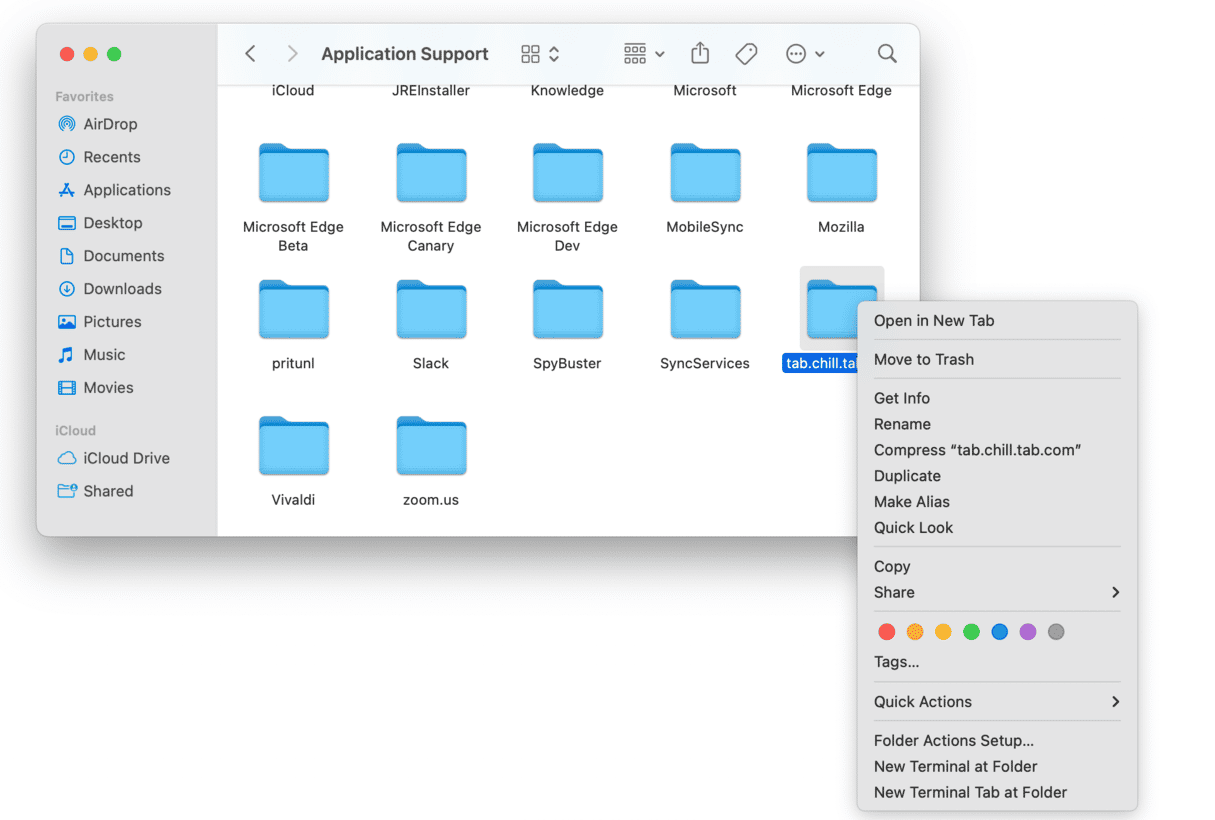
Task: Go back with the left chevron button
Action: 251,54
